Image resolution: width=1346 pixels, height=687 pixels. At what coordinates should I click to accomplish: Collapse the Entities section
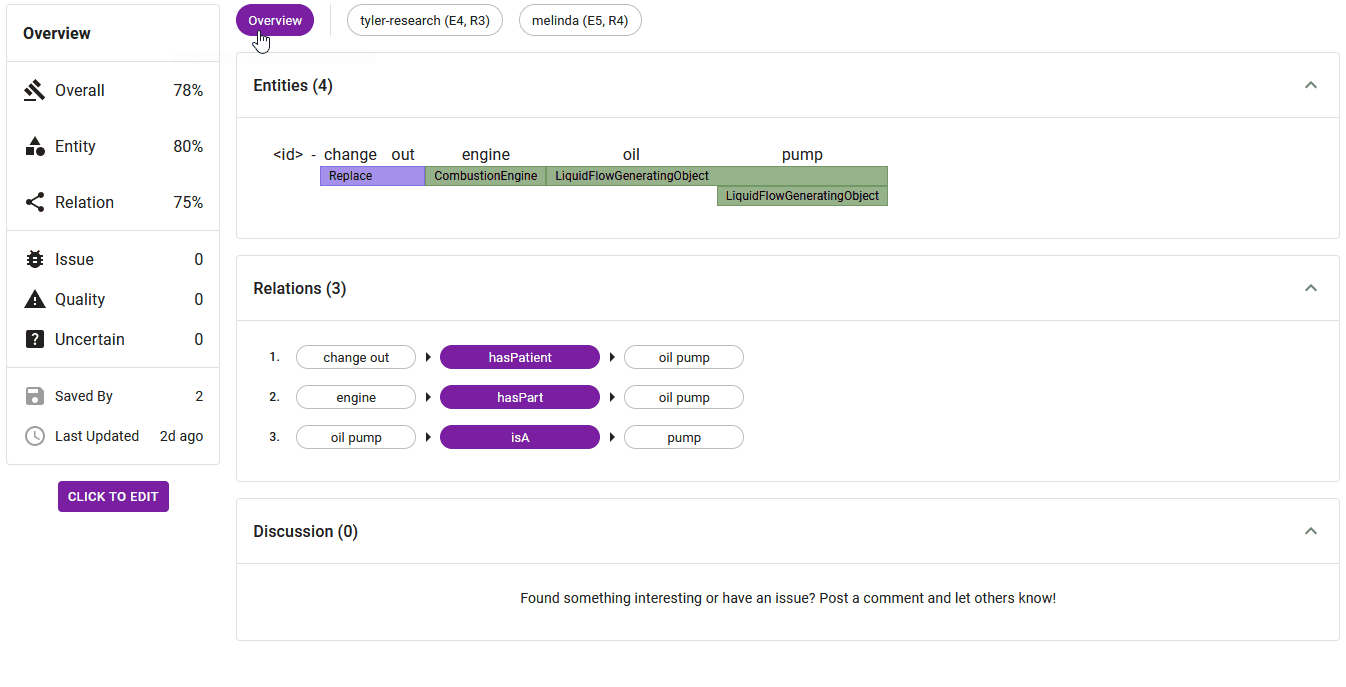1311,86
